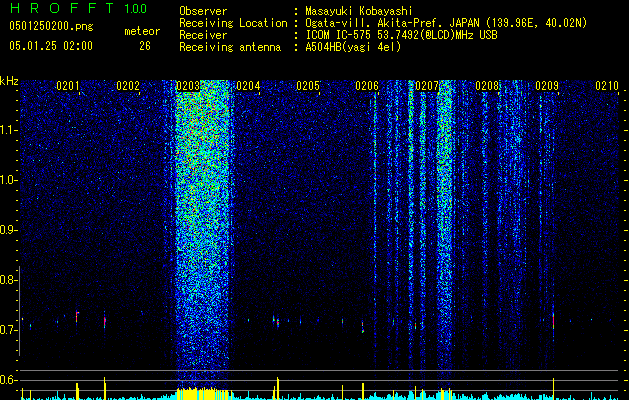Click the HROFFT program title
The image size is (629, 400).
(62, 8)
